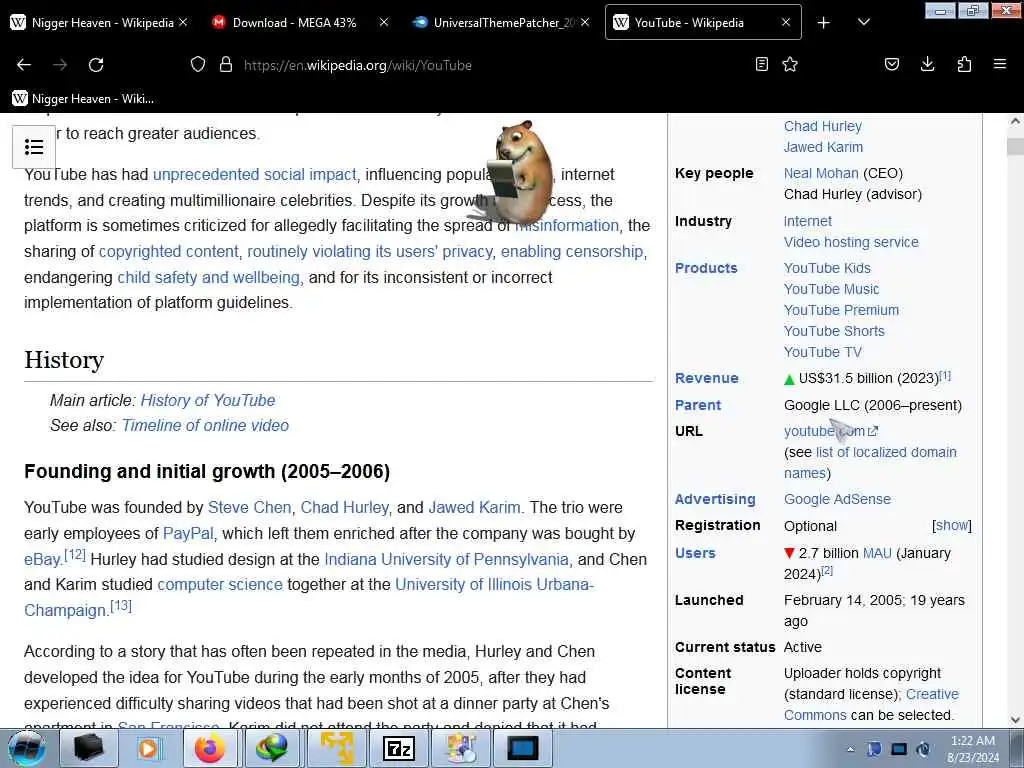Open the child safety and wellbeing link
Image resolution: width=1024 pixels, height=768 pixels.
(208, 278)
